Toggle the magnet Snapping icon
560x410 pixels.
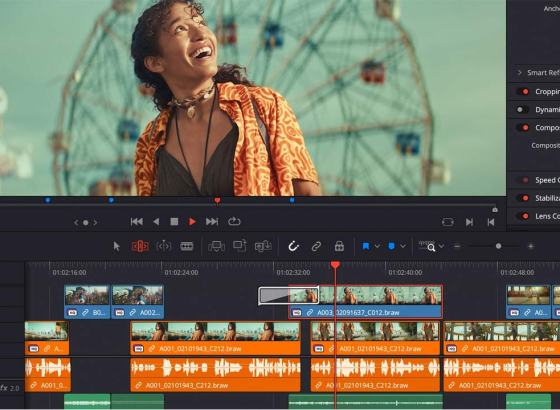(293, 246)
